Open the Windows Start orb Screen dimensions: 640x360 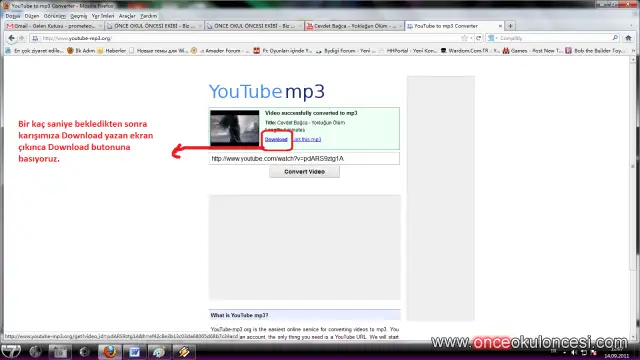coord(11,351)
